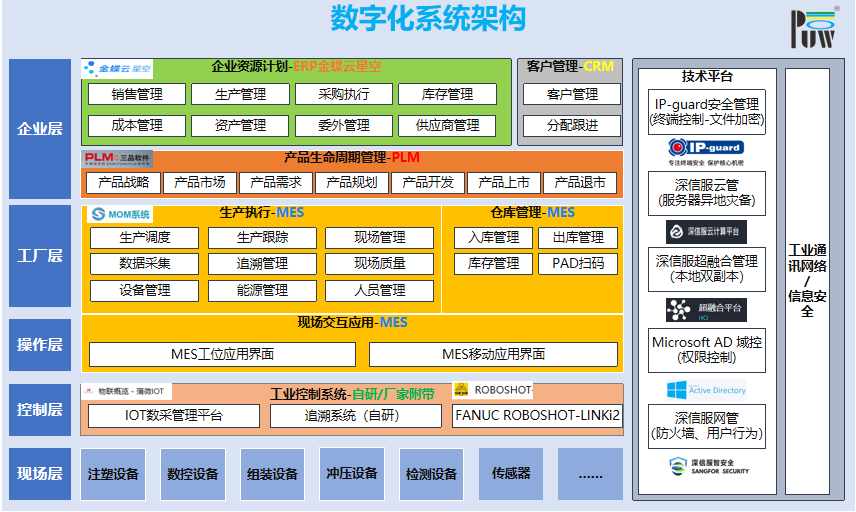Select ERP 库存管理 box

pos(448,94)
